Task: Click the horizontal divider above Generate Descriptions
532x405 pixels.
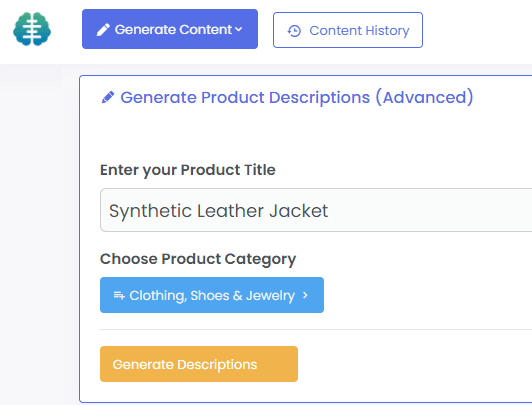Action: [x=316, y=329]
